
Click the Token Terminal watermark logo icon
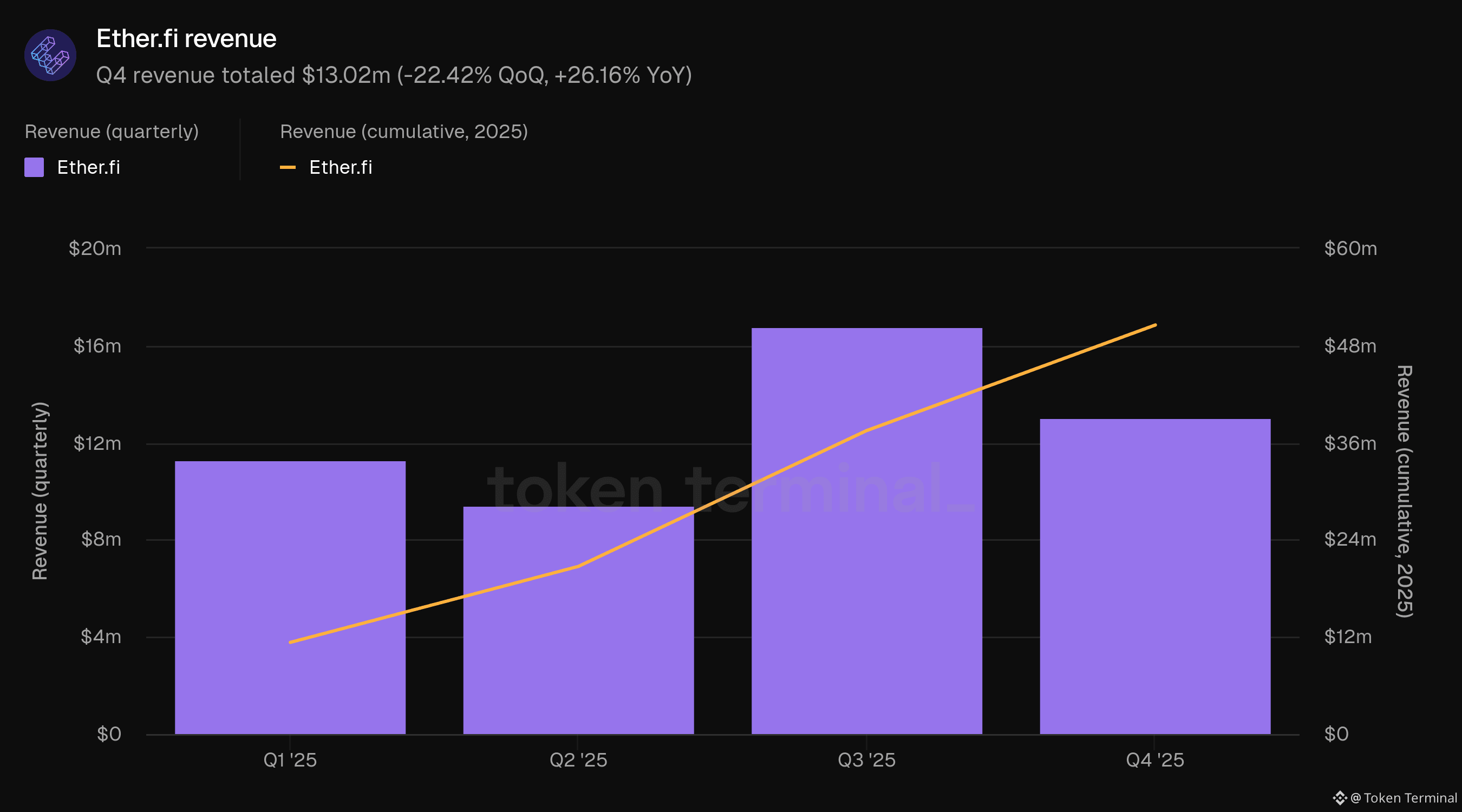[x=1340, y=798]
